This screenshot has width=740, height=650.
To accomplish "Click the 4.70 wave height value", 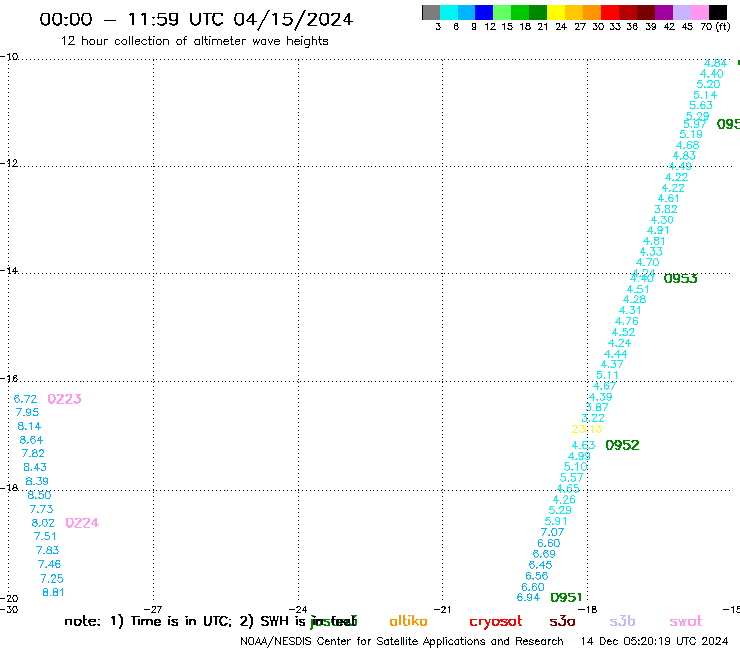I will point(648,262).
